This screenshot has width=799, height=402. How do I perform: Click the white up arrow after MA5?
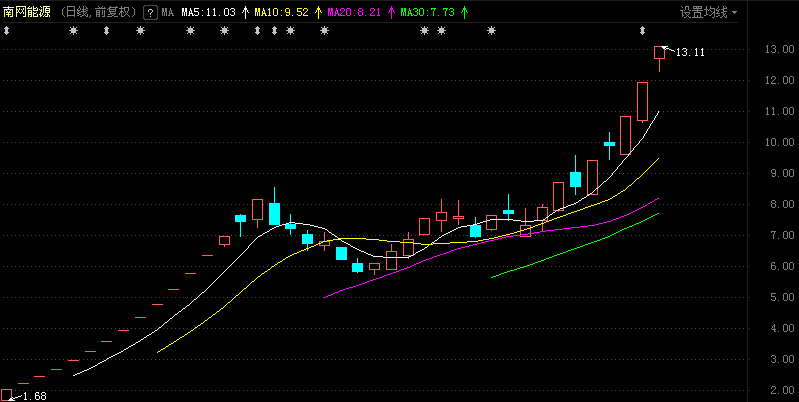point(245,12)
